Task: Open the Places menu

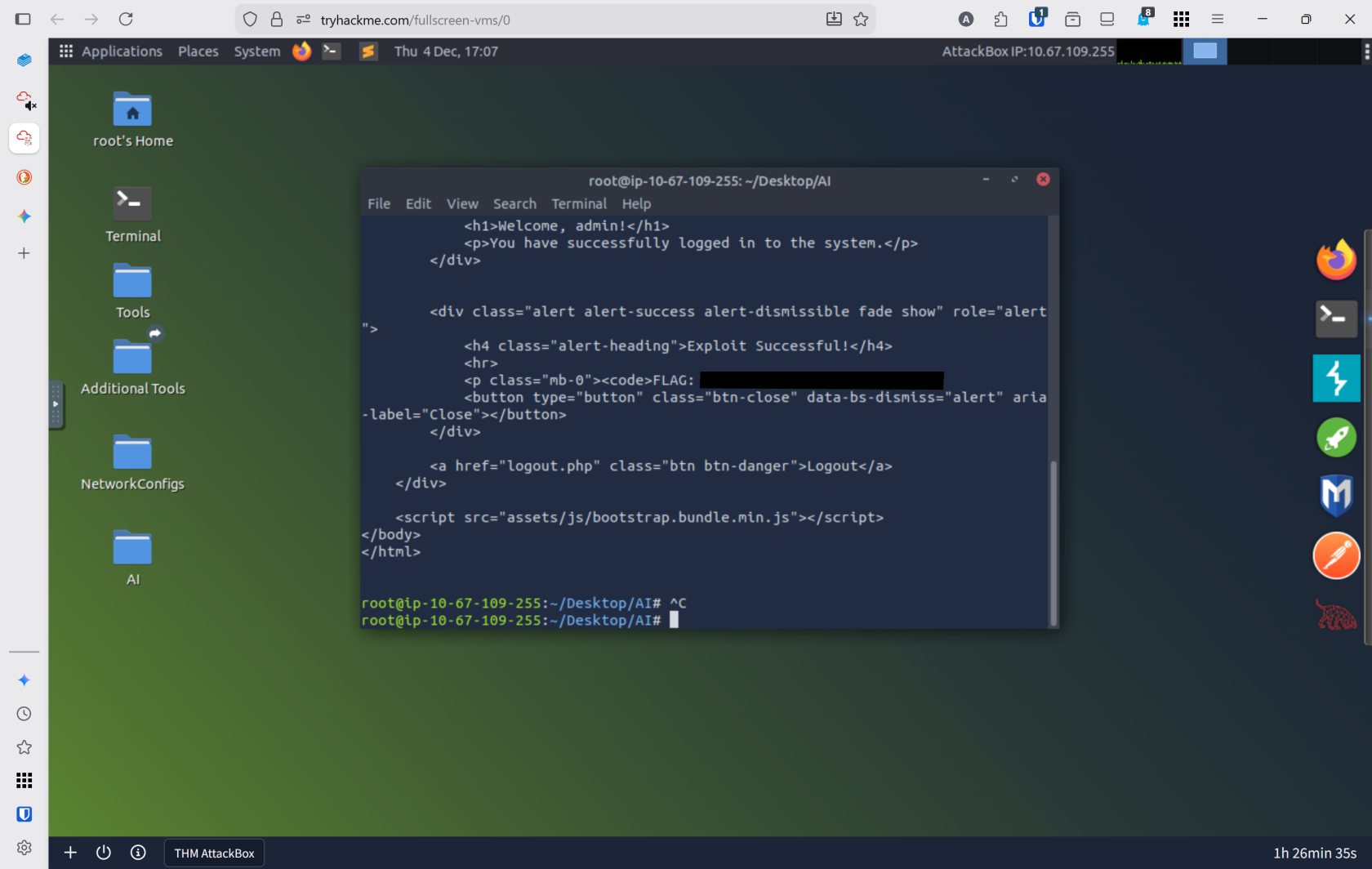Action: pyautogui.click(x=198, y=51)
